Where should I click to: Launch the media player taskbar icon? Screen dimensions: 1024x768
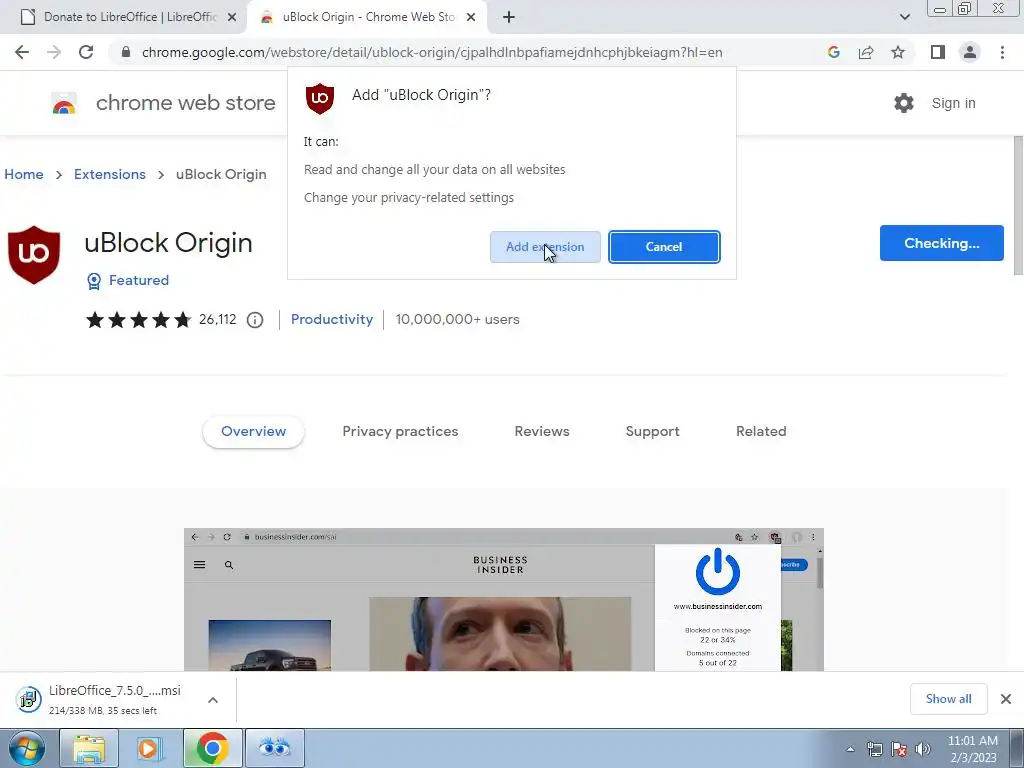point(150,748)
